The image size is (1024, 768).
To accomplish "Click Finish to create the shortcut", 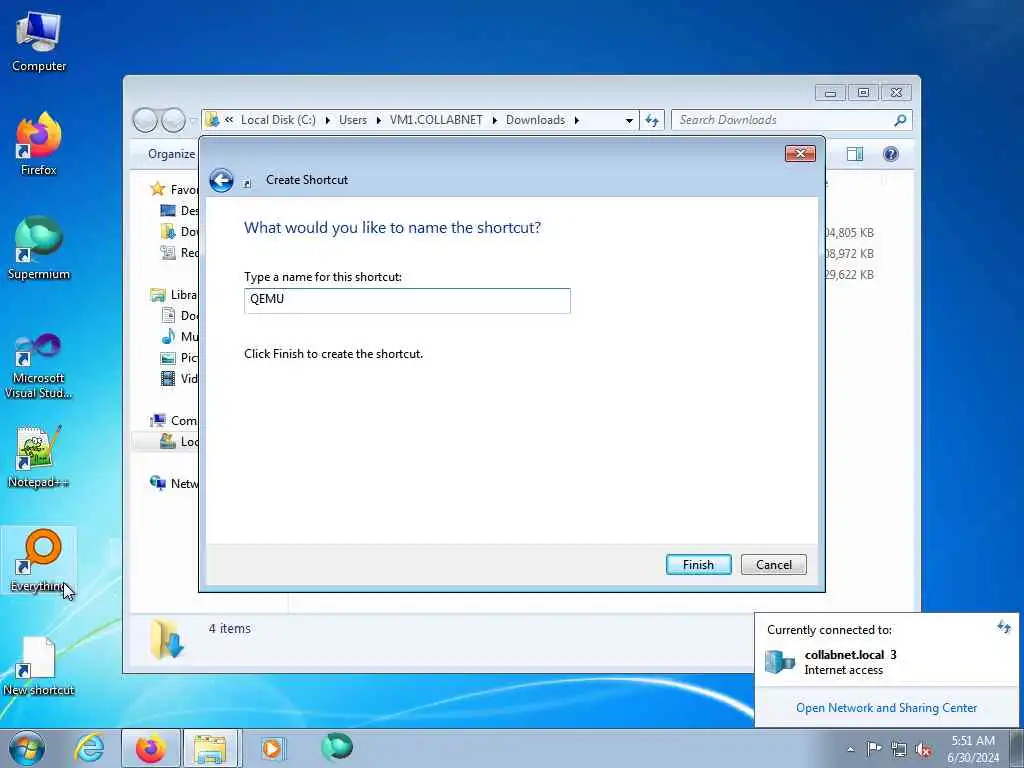I will [698, 565].
